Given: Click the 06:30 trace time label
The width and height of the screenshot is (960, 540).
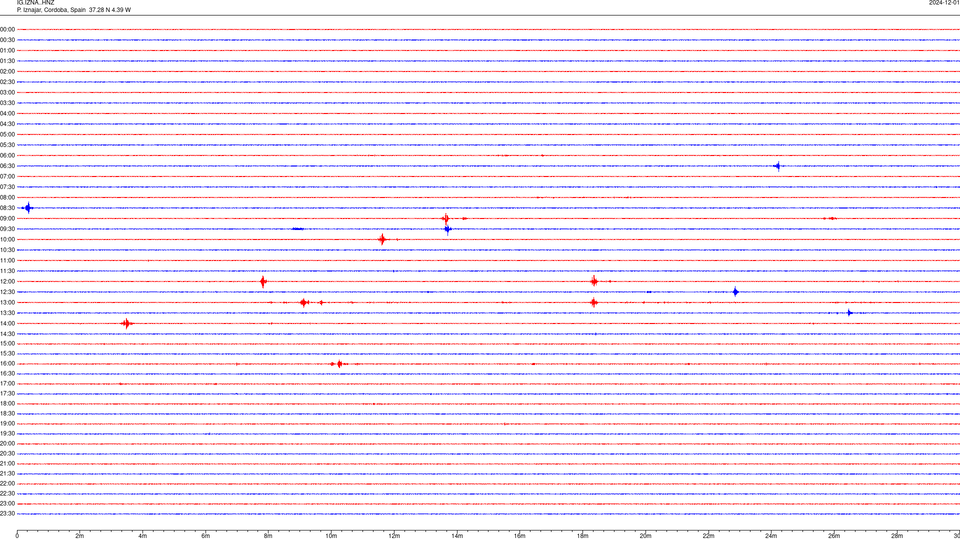Looking at the screenshot, I should click(7, 166).
